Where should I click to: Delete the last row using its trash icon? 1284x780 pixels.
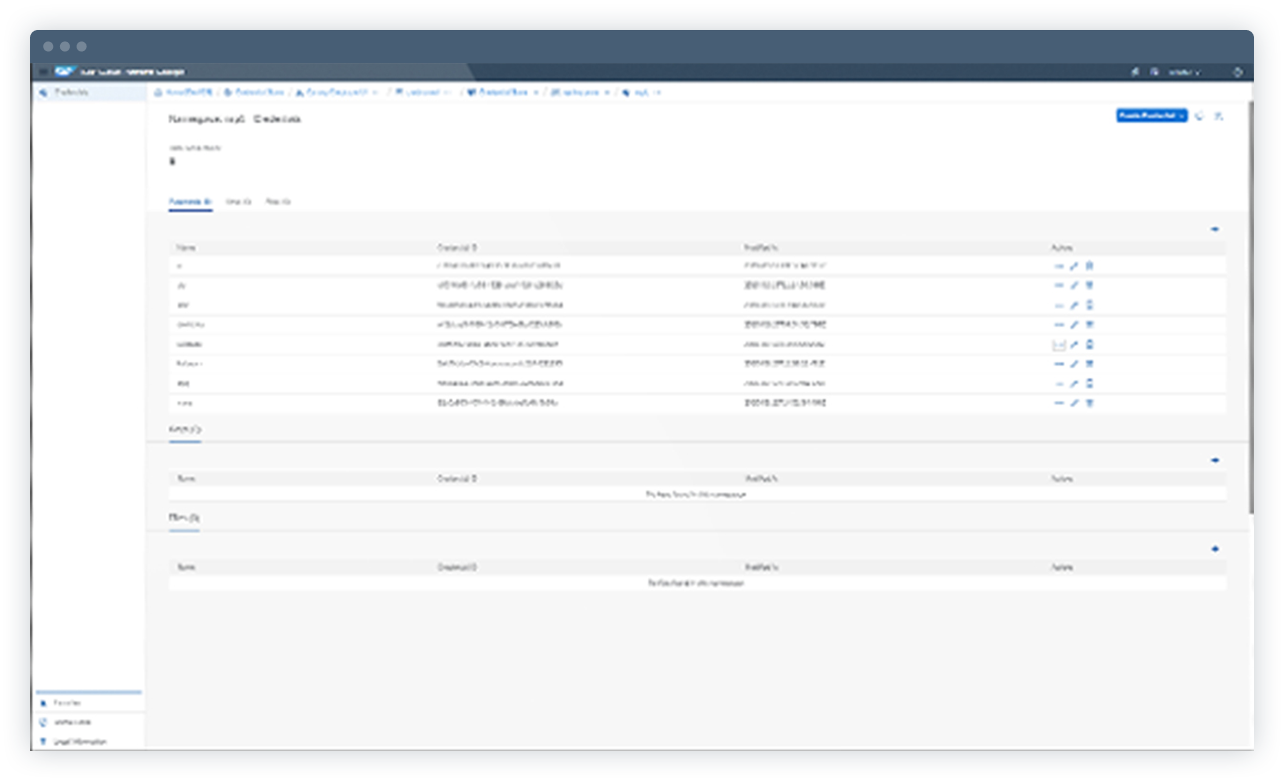(x=1090, y=404)
